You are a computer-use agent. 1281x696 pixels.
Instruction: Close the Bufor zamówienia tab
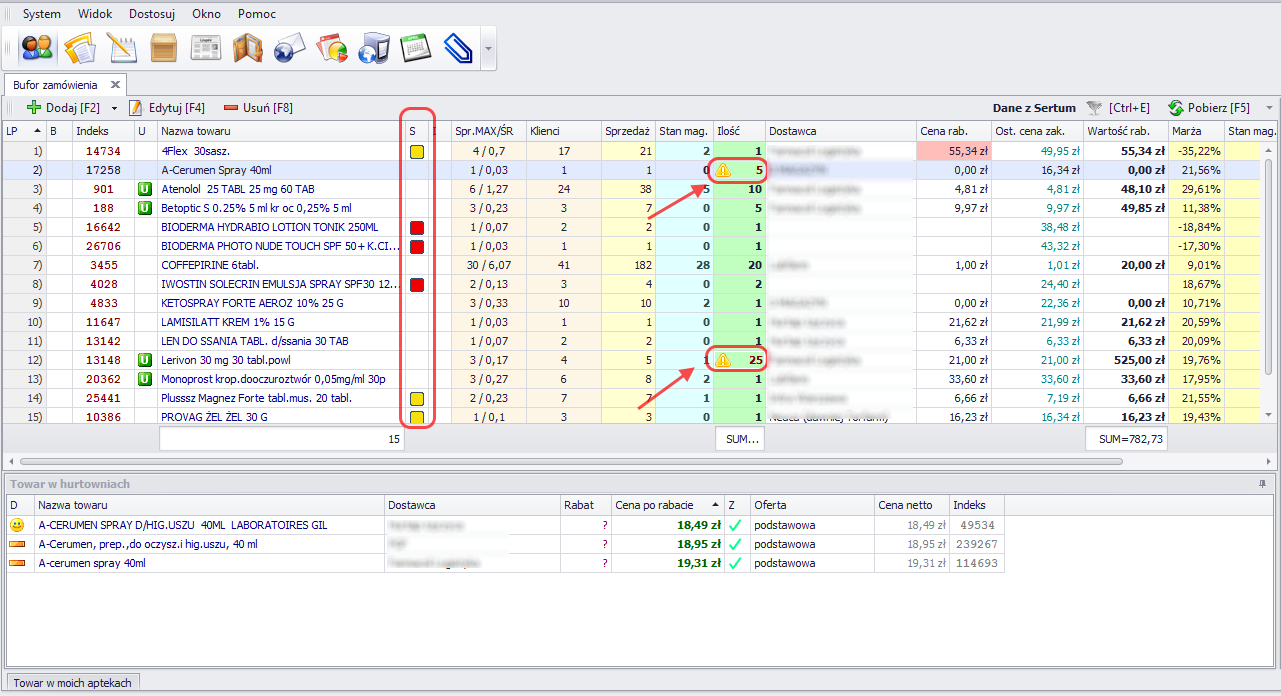pos(115,85)
